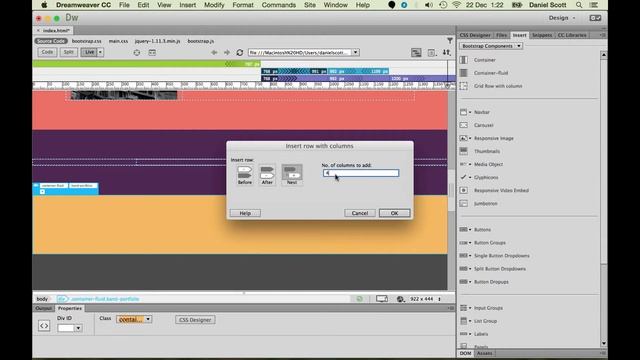Activate Live view button
Screen dimensions: 640x360
(89, 52)
